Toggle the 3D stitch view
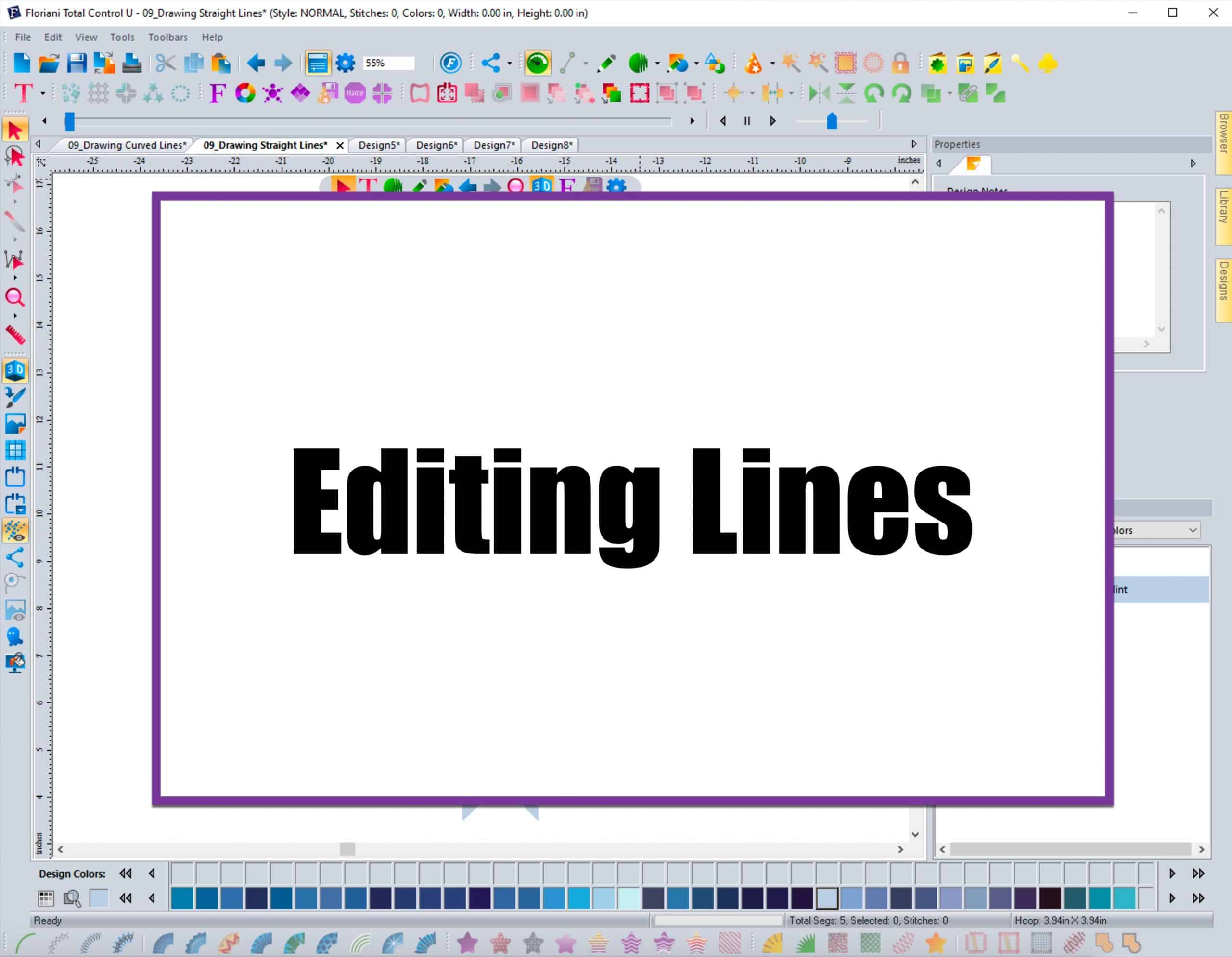This screenshot has height=957, width=1232. click(x=15, y=370)
